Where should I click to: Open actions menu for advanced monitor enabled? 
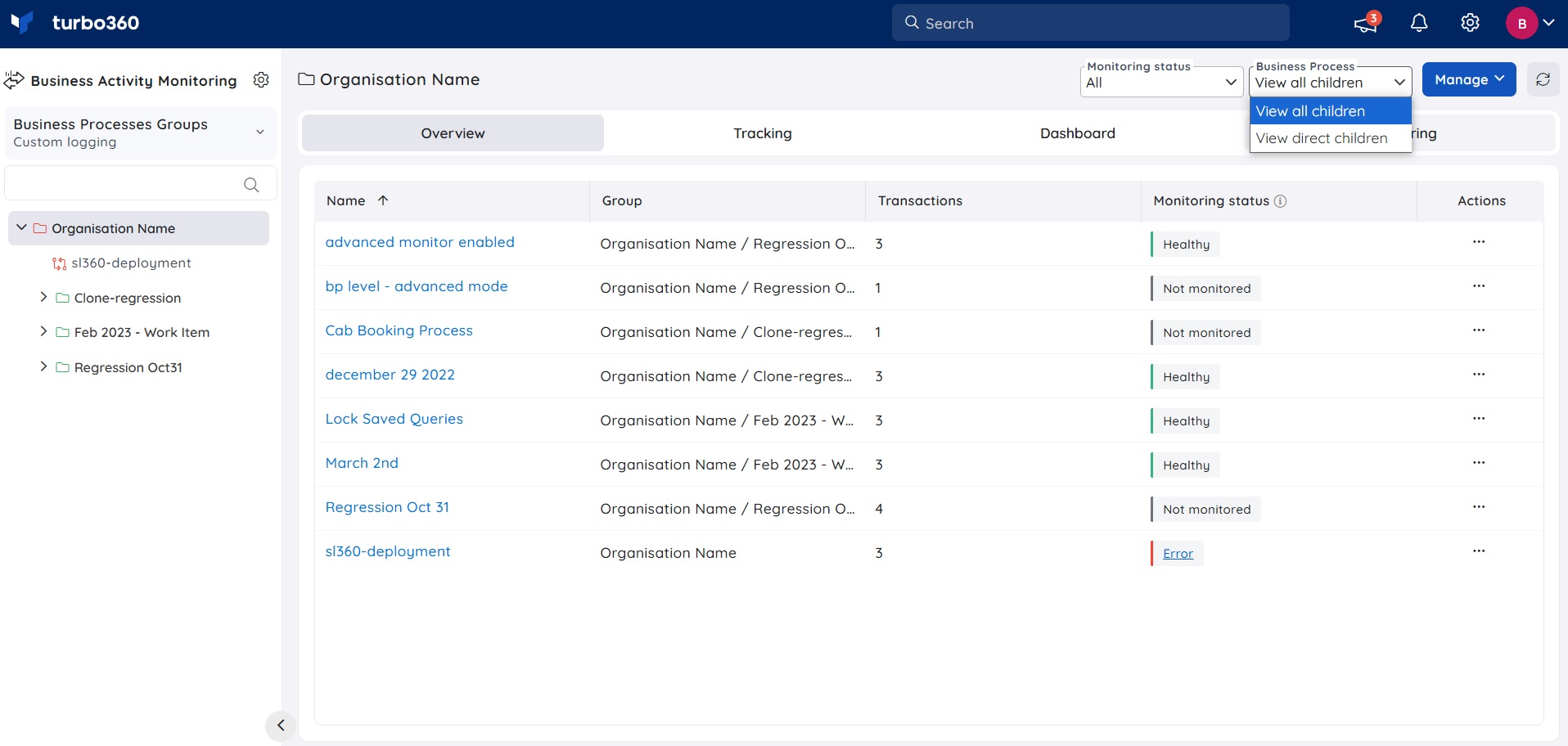1479,242
